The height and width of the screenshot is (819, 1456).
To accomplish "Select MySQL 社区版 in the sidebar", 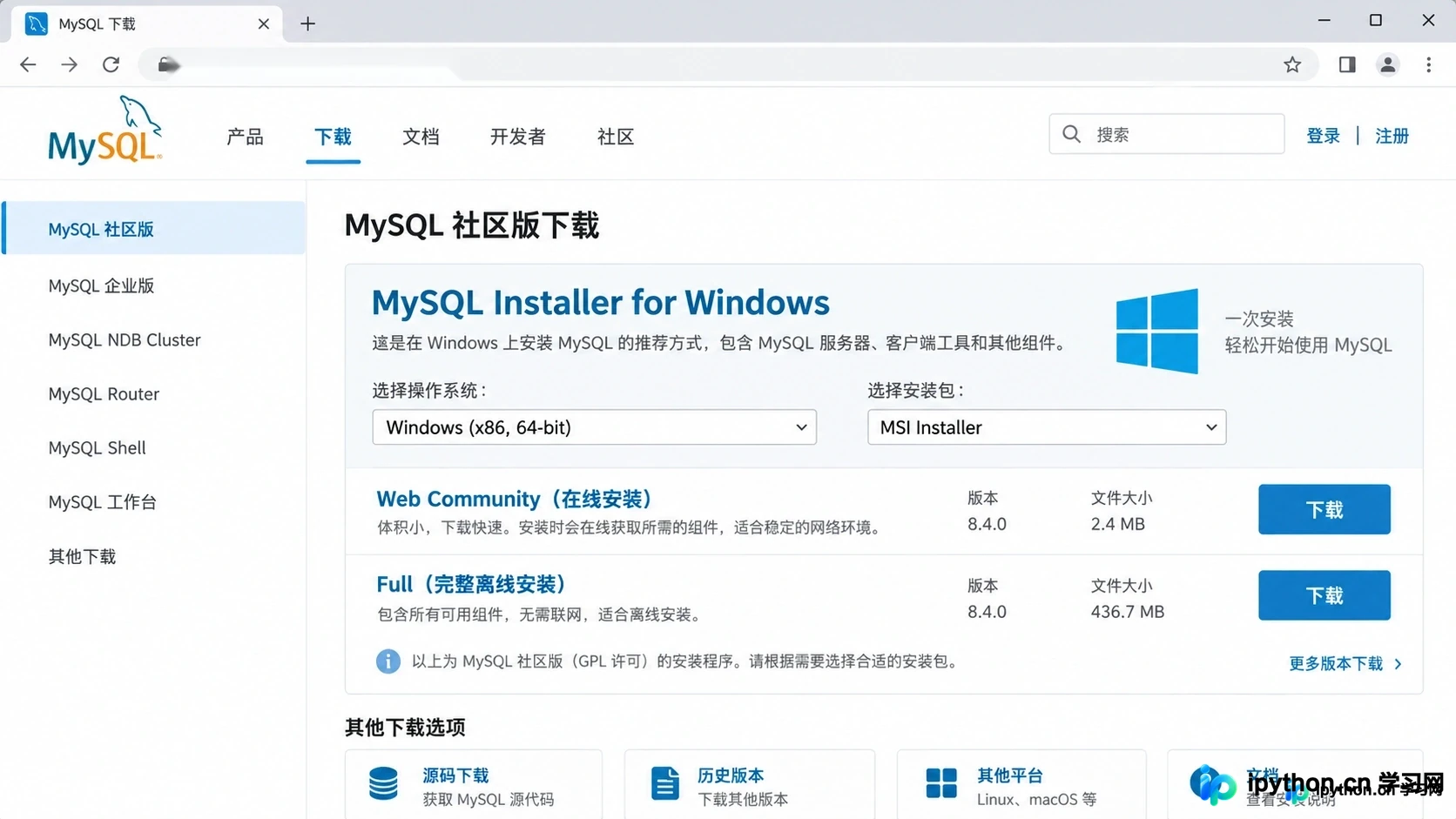I will [153, 229].
